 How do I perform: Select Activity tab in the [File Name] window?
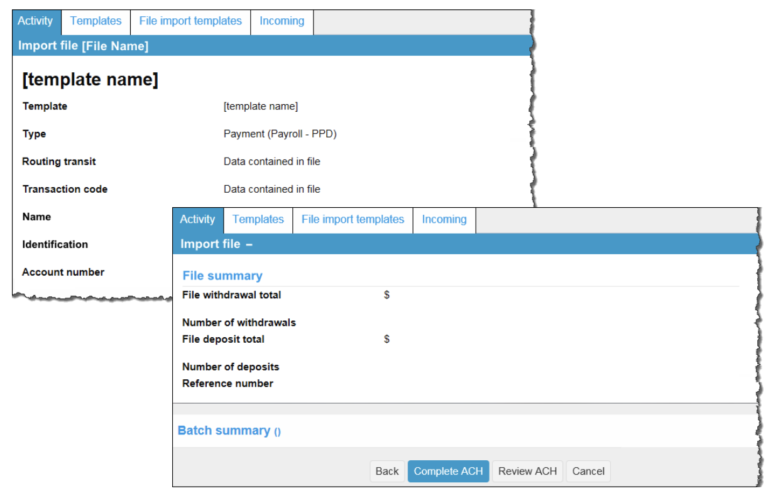[35, 21]
